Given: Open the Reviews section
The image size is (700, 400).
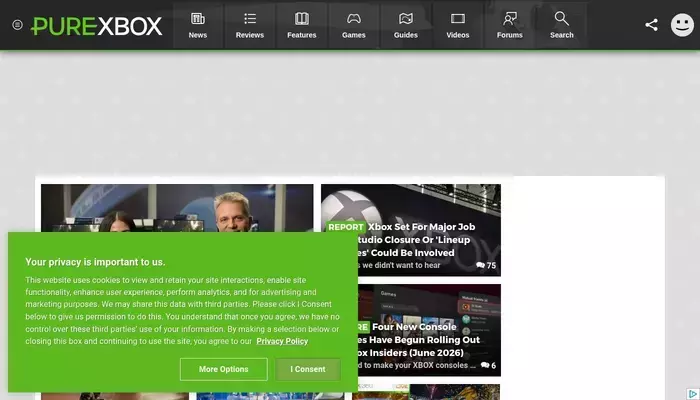Looking at the screenshot, I should pyautogui.click(x=250, y=25).
